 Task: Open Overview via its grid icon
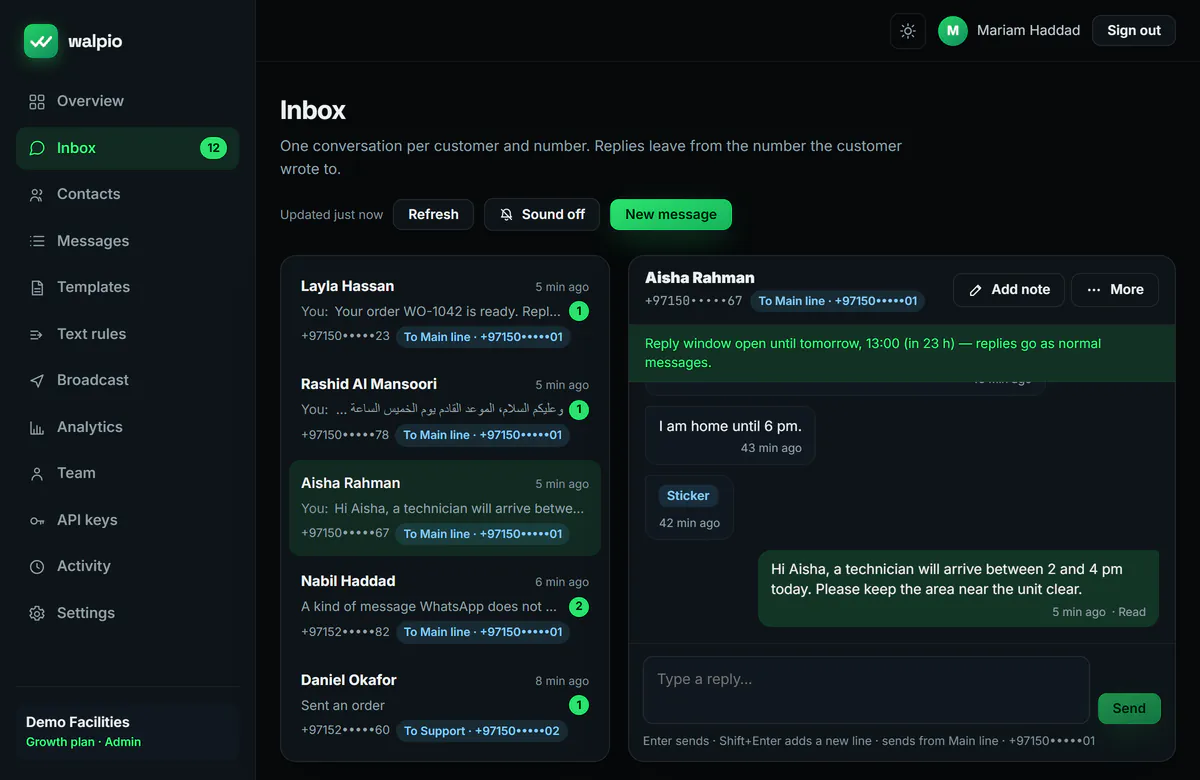click(x=37, y=101)
